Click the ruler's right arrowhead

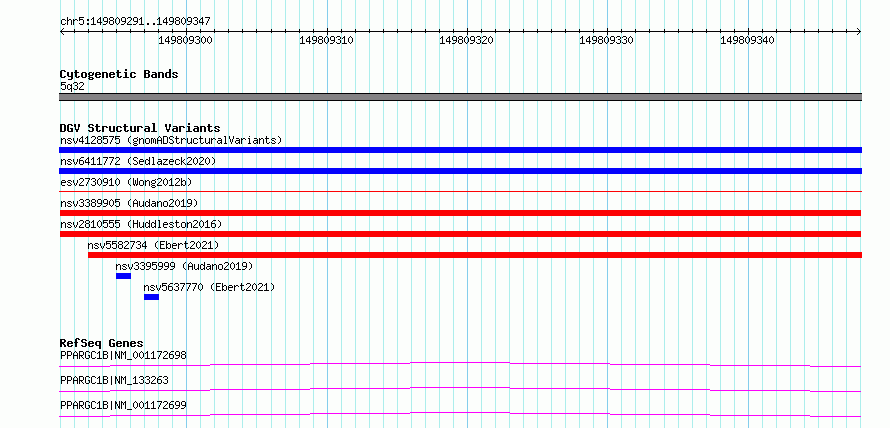pos(859,32)
